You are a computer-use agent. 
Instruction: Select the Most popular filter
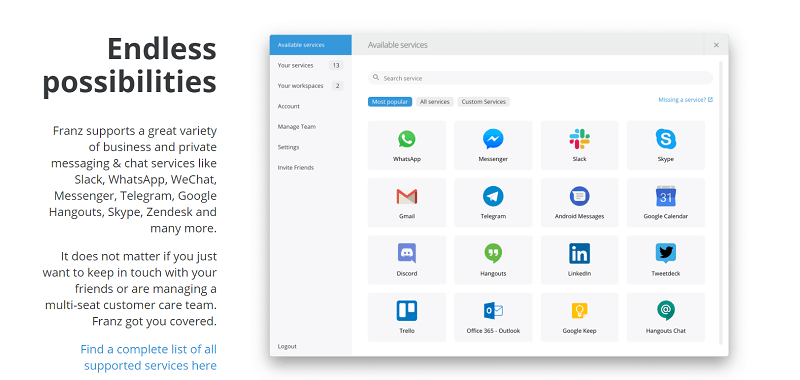[390, 102]
